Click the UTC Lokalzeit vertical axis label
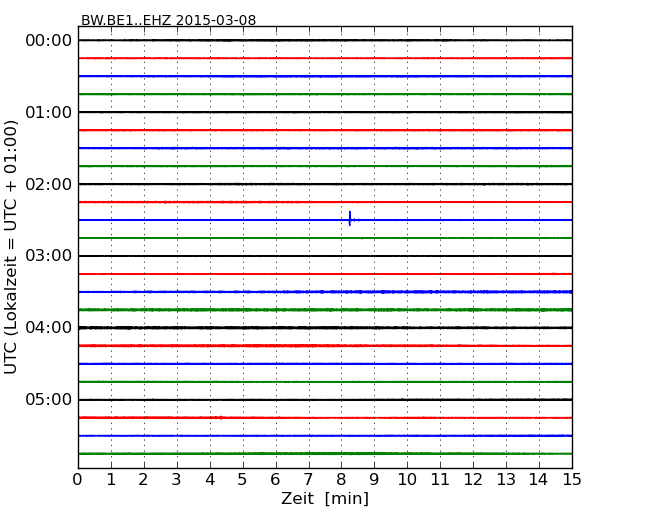650x520 pixels. pos(10,247)
